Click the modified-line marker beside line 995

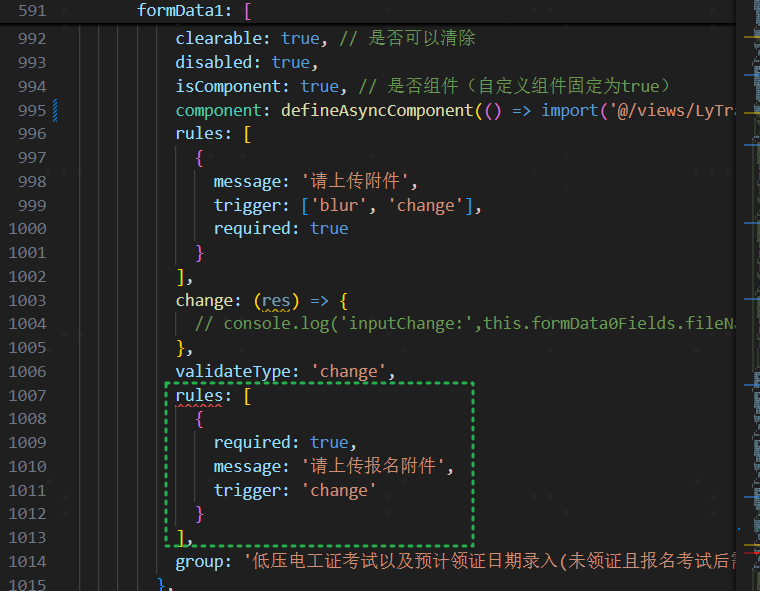[x=55, y=110]
